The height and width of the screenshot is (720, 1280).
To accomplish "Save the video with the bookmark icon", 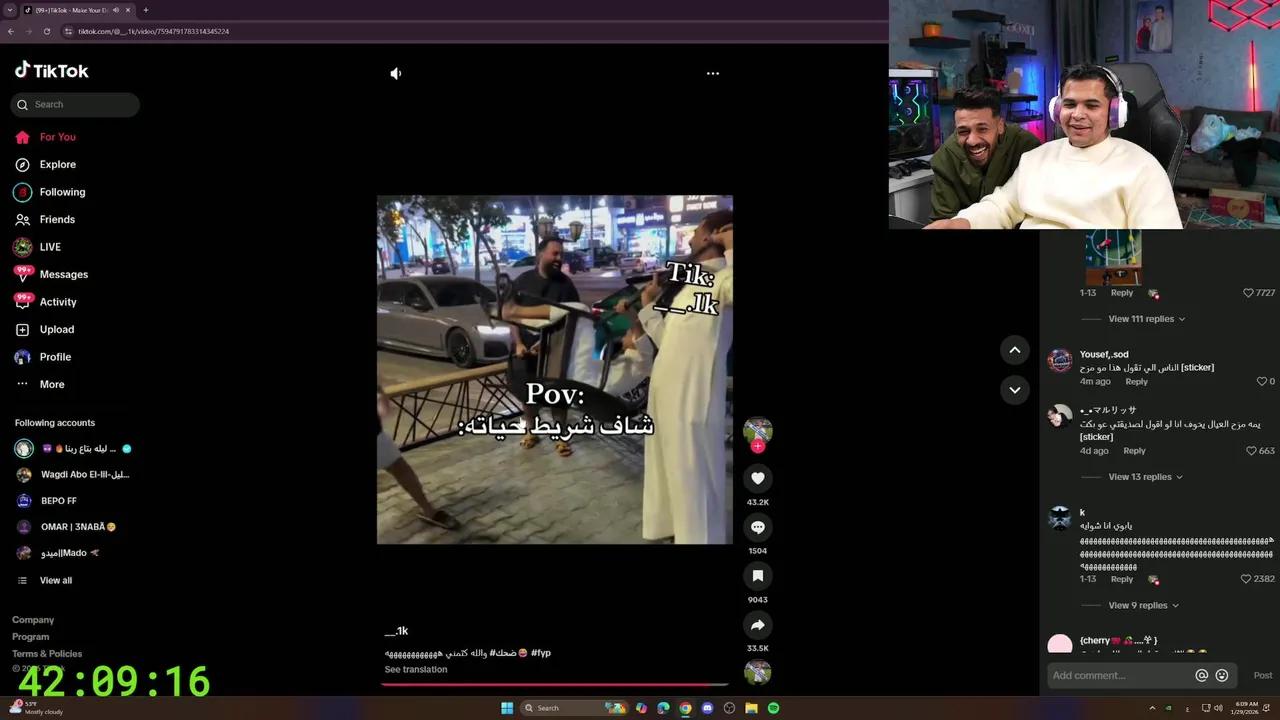I will coord(757,576).
